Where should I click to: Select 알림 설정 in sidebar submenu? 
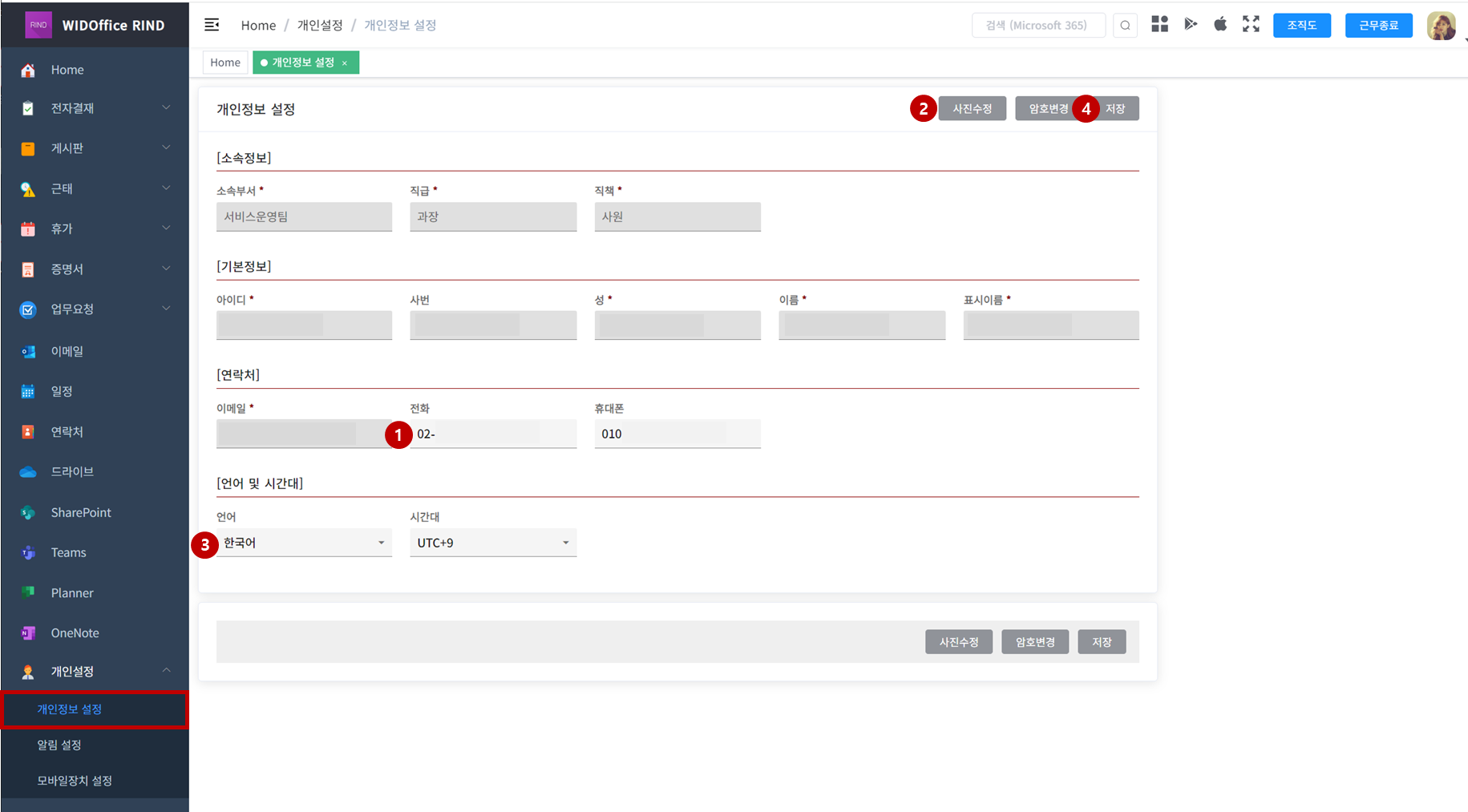59,745
